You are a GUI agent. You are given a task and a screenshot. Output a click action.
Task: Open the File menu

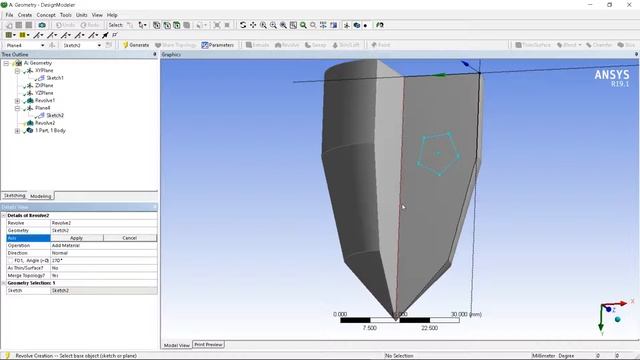pyautogui.click(x=9, y=15)
